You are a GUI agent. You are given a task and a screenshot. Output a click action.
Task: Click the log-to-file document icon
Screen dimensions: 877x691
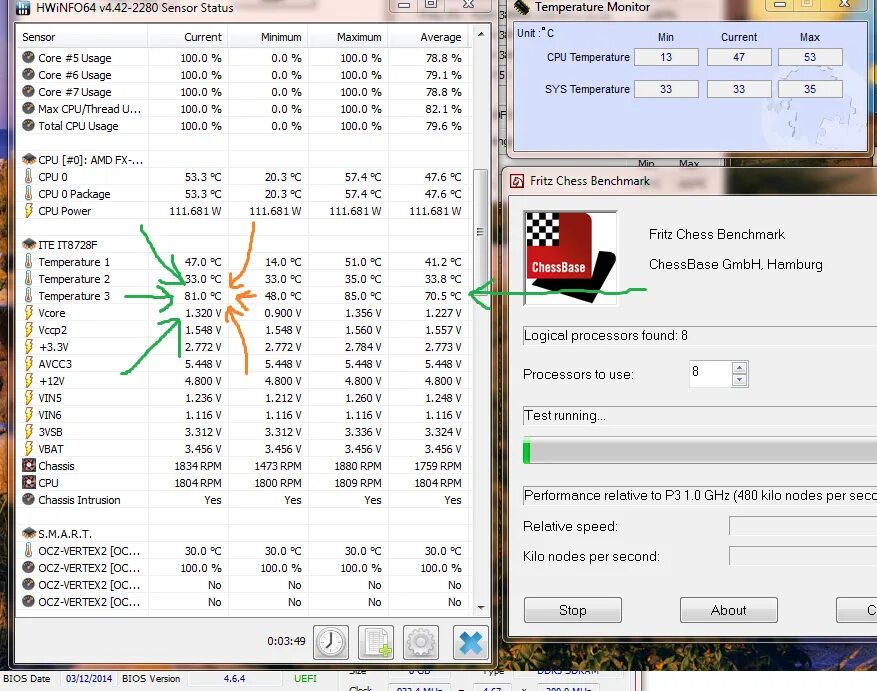(x=376, y=642)
